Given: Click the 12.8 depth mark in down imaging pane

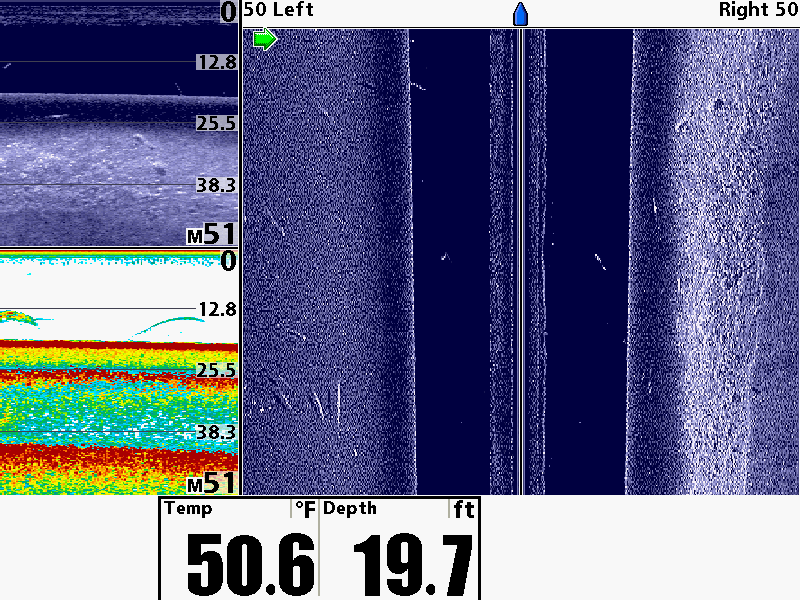Looking at the screenshot, I should (x=217, y=62).
